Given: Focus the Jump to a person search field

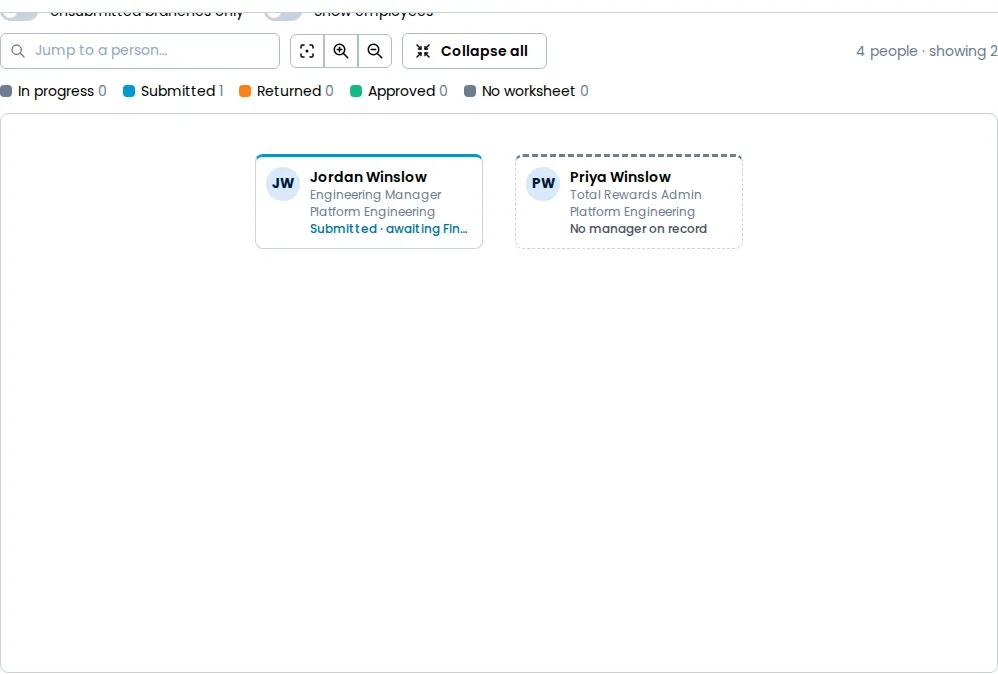Looking at the screenshot, I should tap(140, 51).
